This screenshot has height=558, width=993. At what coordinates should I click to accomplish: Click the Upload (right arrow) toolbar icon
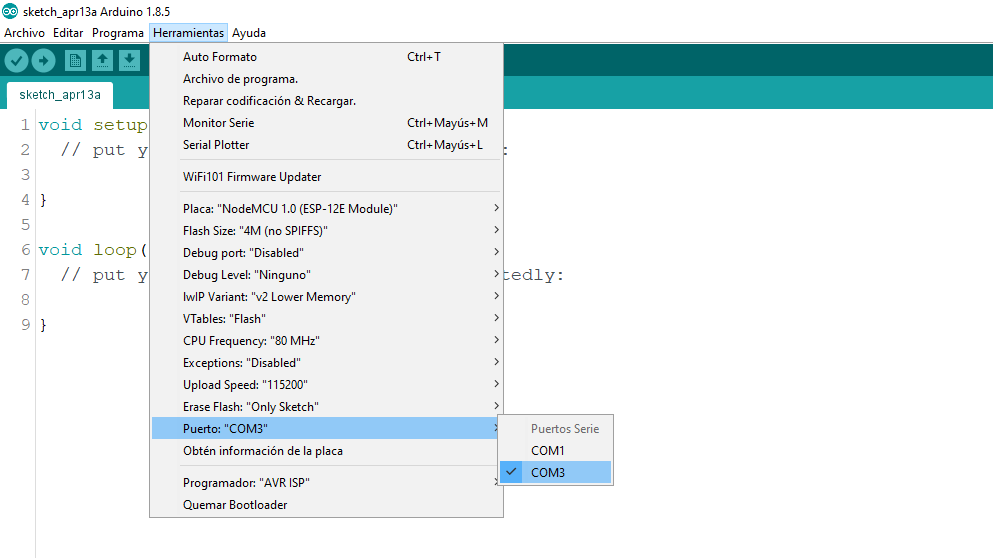(43, 61)
